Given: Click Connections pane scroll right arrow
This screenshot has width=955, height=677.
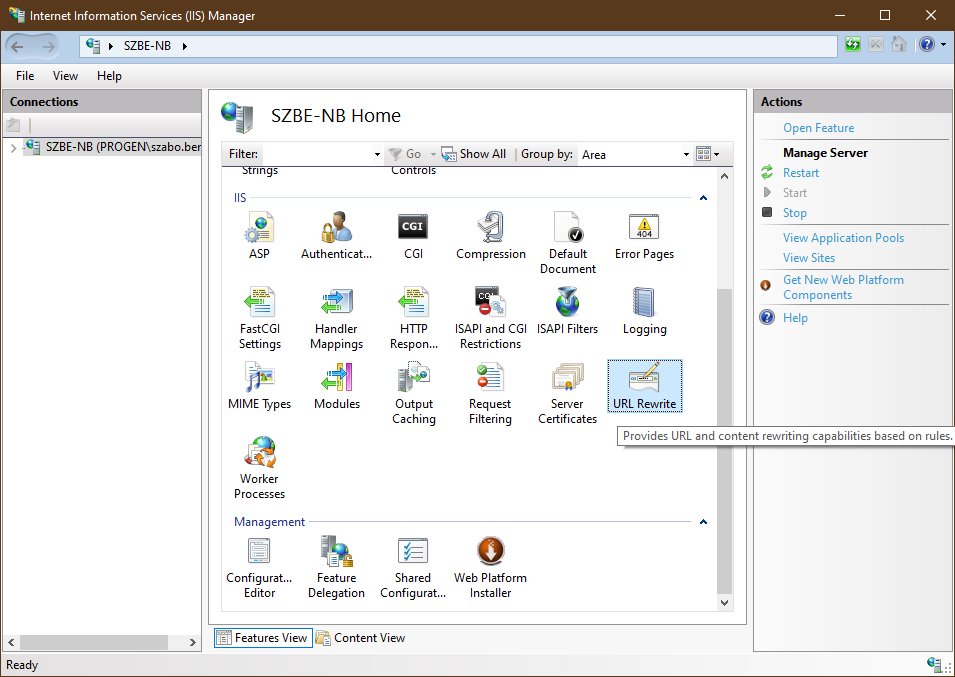Looking at the screenshot, I should (x=192, y=642).
